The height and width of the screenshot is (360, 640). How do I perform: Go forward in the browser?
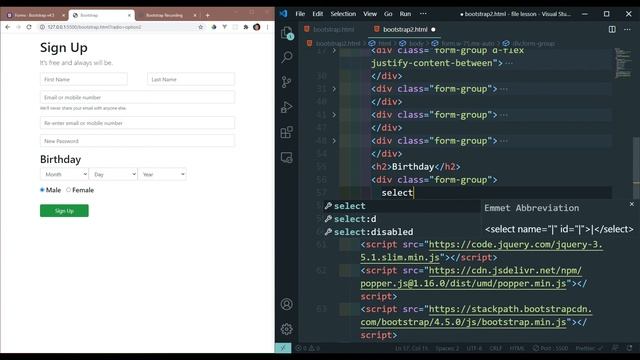[x=18, y=27]
